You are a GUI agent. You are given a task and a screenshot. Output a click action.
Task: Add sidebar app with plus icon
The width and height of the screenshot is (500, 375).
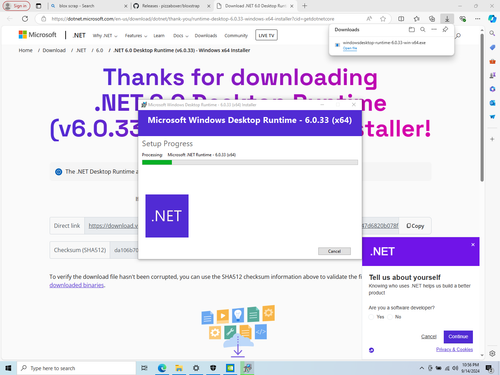(492, 139)
